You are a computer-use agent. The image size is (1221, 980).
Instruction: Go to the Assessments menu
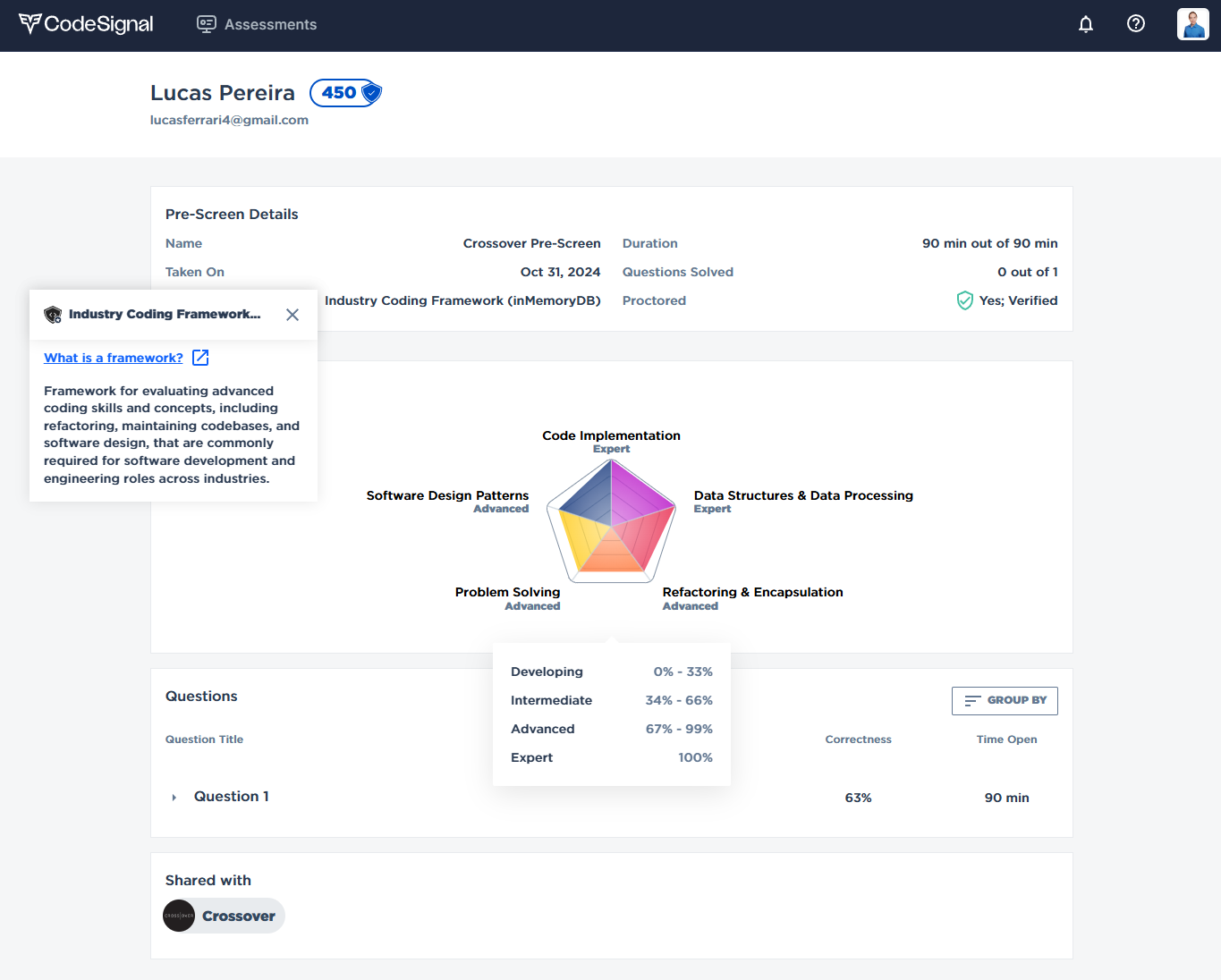pyautogui.click(x=257, y=24)
